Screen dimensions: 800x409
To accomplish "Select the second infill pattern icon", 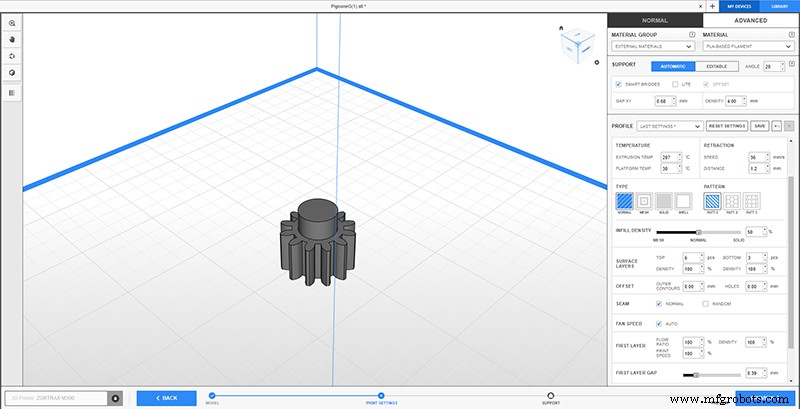I will 732,201.
